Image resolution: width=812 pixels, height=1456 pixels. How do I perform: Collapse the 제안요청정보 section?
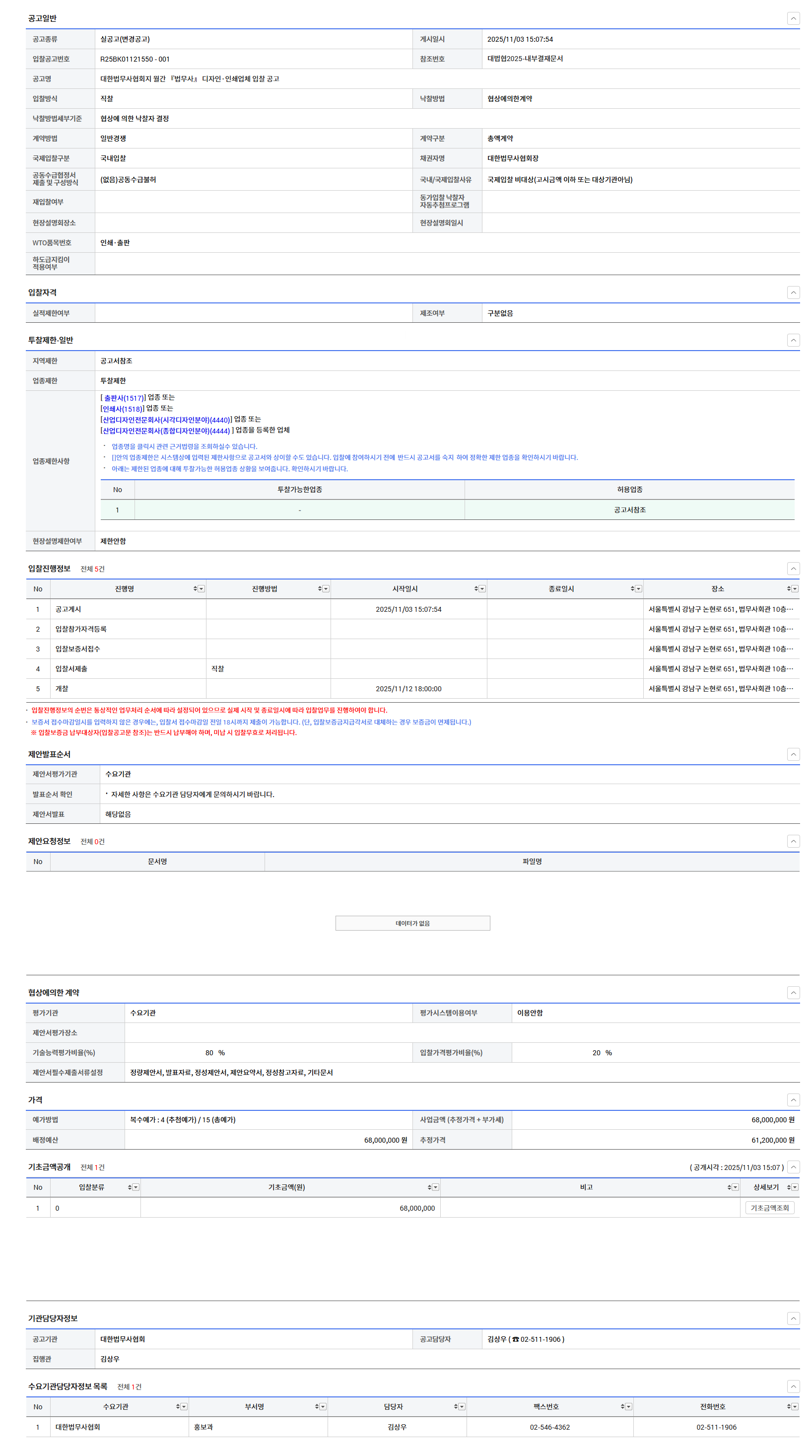793,841
